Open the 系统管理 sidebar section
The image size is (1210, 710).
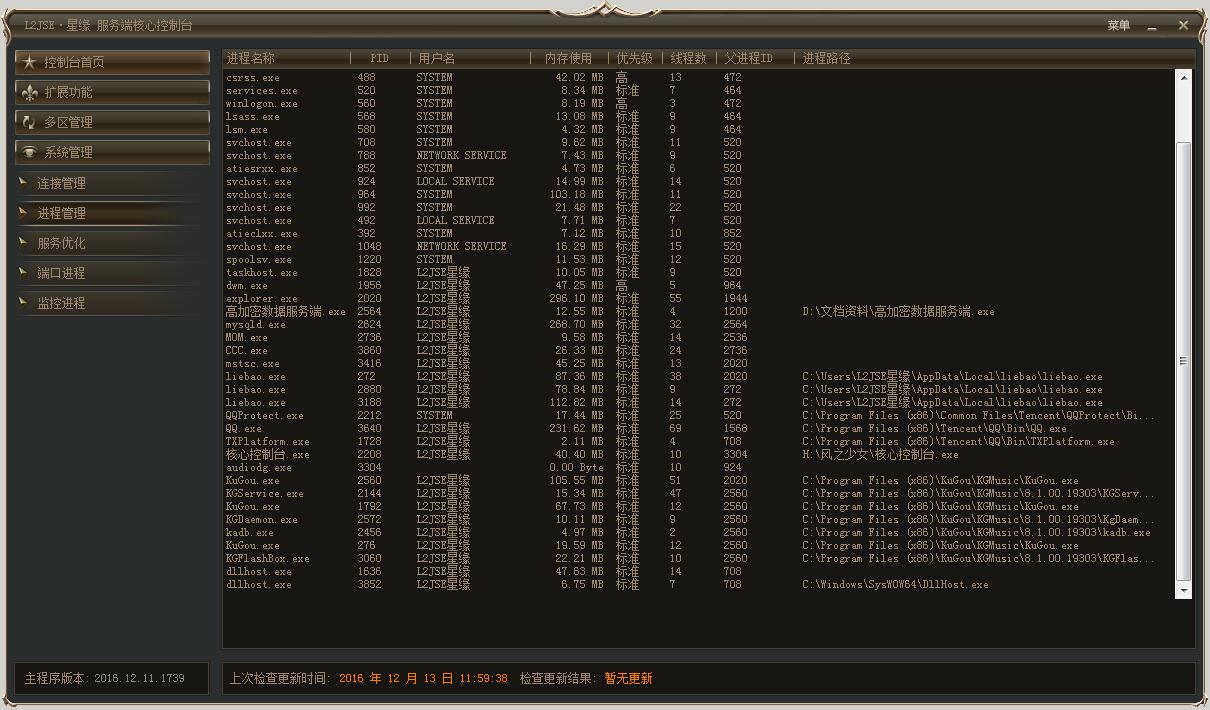click(x=112, y=152)
